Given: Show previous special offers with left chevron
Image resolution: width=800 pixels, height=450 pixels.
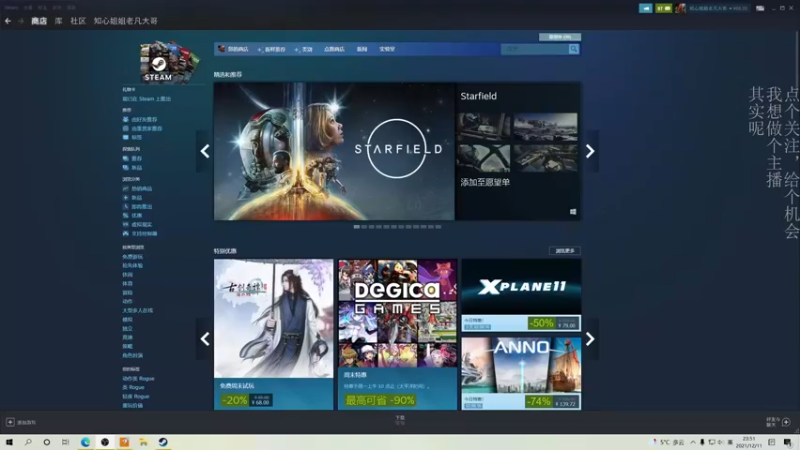Looking at the screenshot, I should [205, 339].
